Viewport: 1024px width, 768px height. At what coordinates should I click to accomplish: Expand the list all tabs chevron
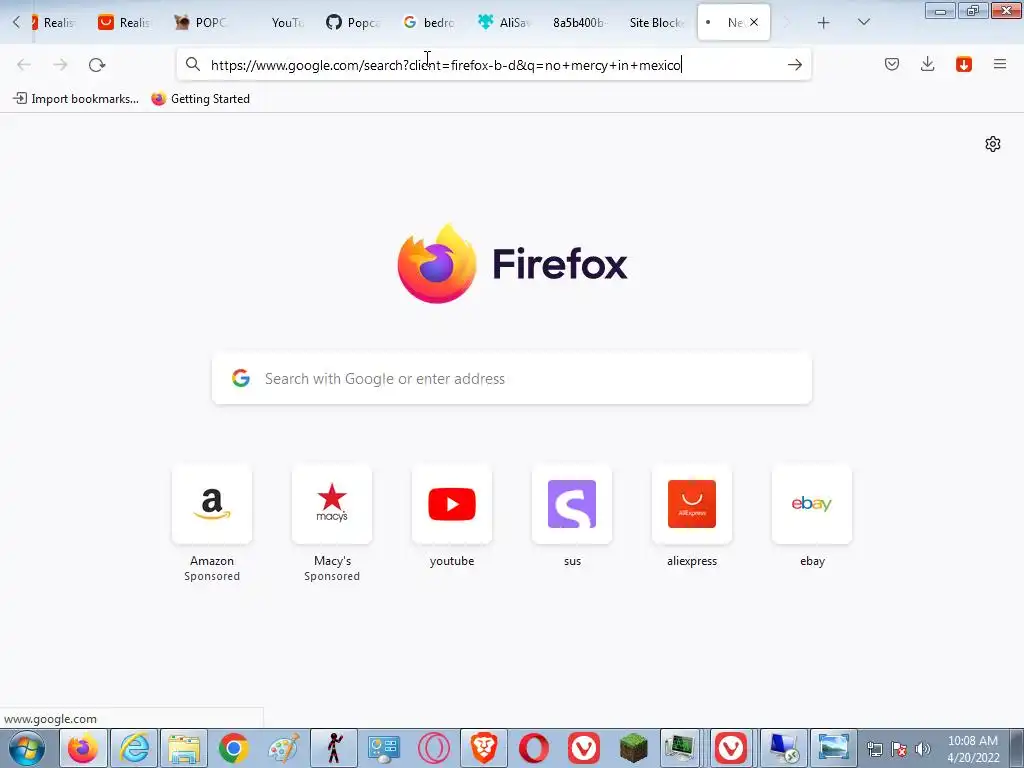tap(863, 22)
